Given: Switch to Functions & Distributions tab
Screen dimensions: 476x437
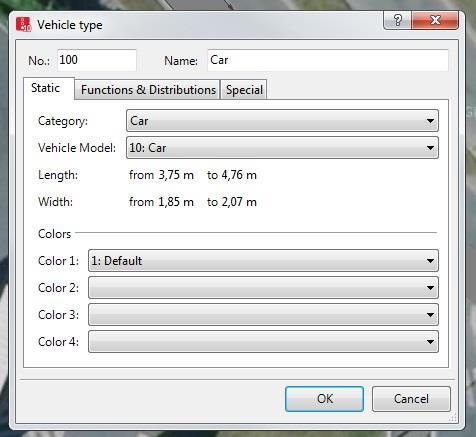Looking at the screenshot, I should pyautogui.click(x=148, y=90).
